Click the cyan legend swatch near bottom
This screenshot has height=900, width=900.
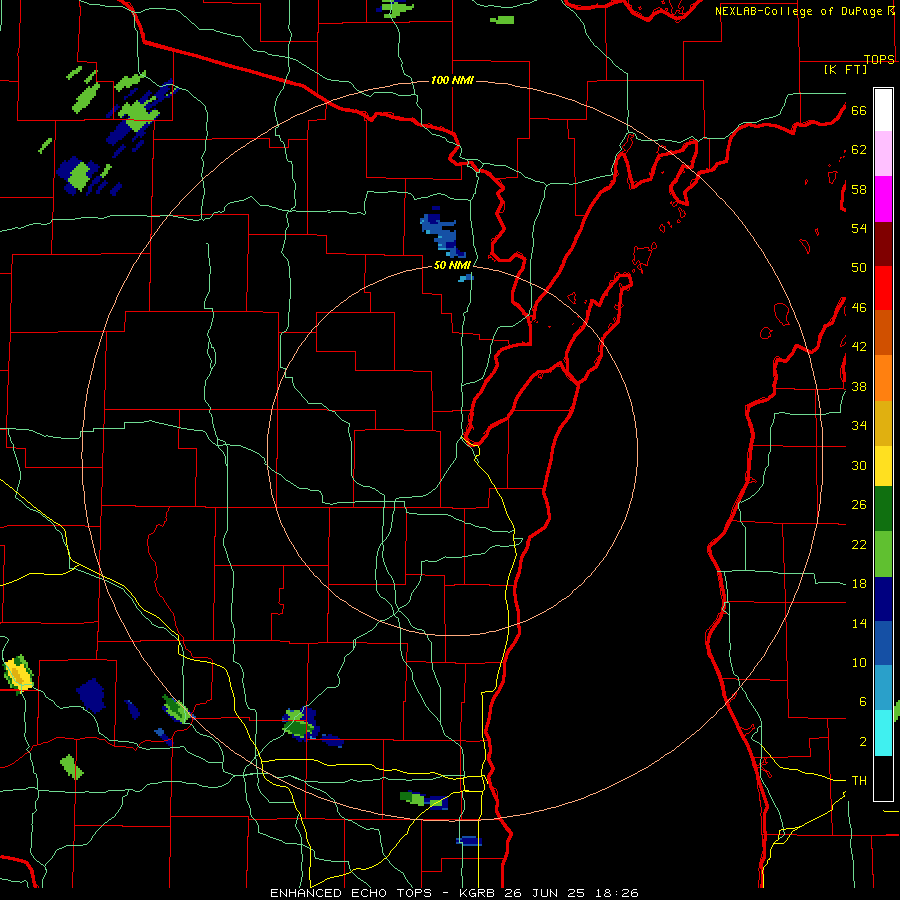pos(883,733)
